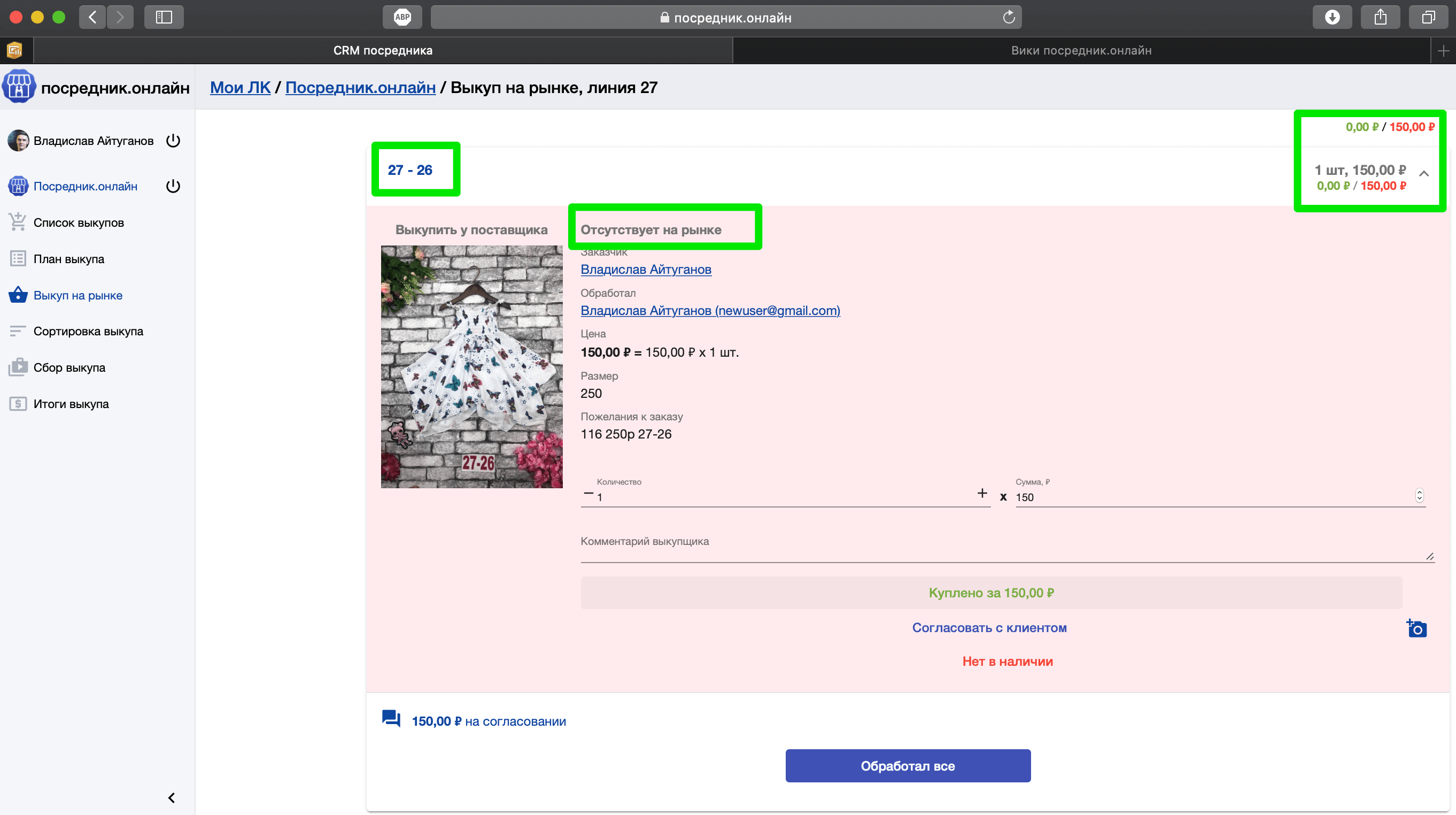This screenshot has width=1456, height=815.
Task: Click the power icon beside Посредник.онлайн in sidebar
Action: point(173,186)
